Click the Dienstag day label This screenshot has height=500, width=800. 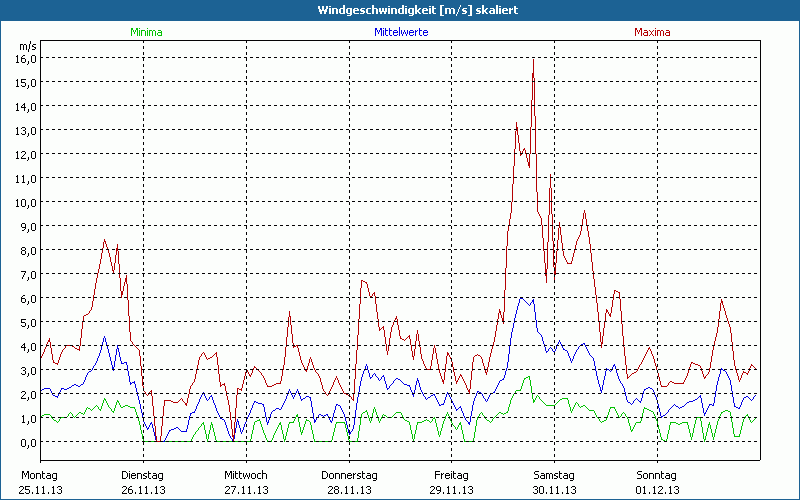(x=142, y=476)
